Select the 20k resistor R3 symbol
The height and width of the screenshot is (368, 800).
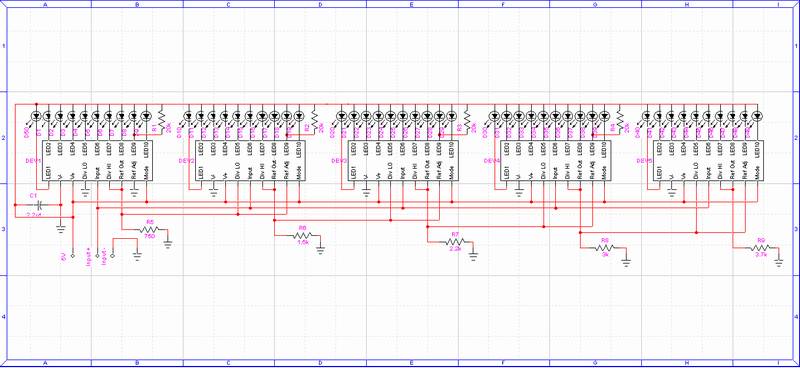click(x=466, y=121)
